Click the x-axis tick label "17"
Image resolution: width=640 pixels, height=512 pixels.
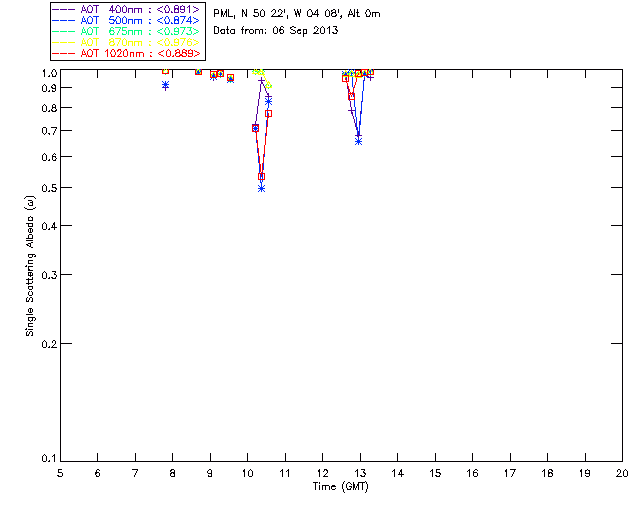pyautogui.click(x=510, y=473)
